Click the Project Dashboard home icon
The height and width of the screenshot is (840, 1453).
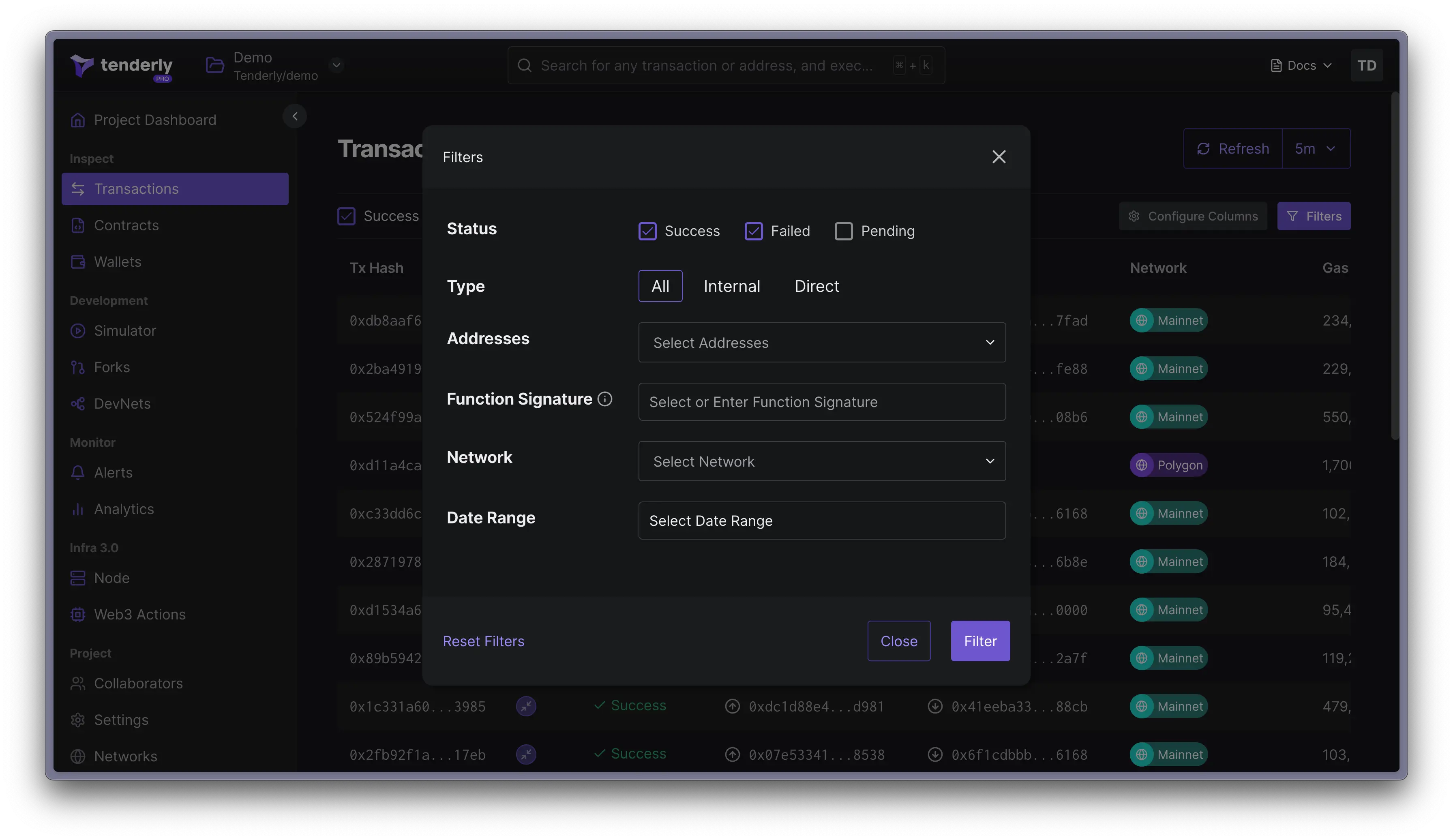(78, 120)
